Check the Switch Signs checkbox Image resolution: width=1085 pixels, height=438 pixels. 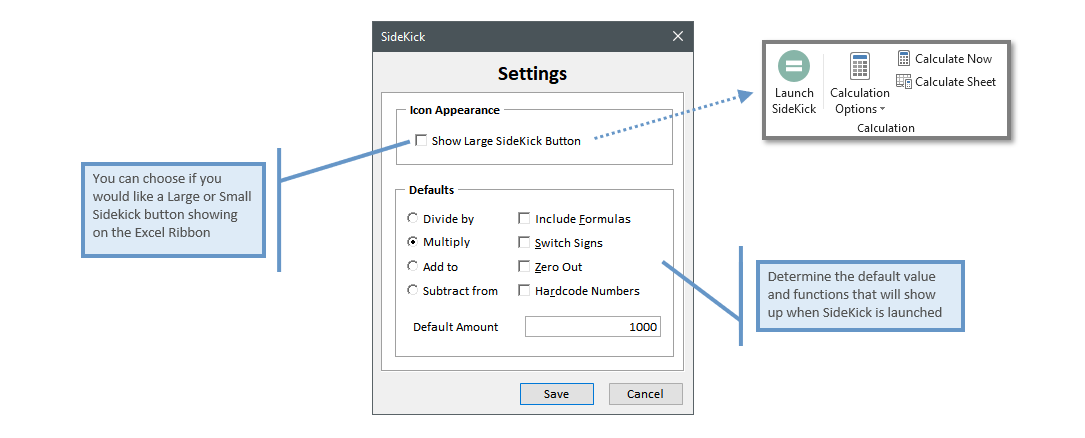pos(524,243)
